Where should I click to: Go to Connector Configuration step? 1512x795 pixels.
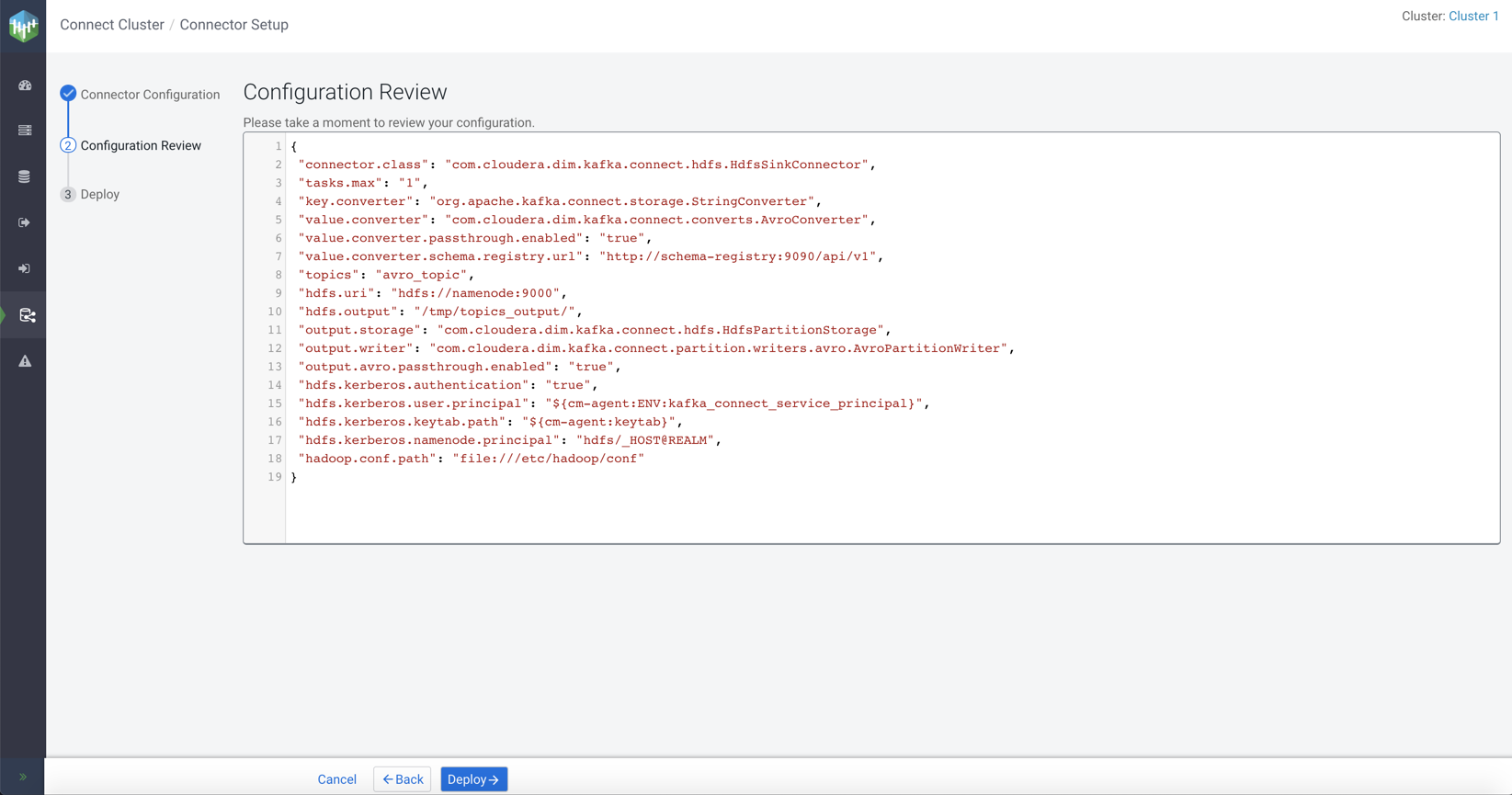pos(150,95)
